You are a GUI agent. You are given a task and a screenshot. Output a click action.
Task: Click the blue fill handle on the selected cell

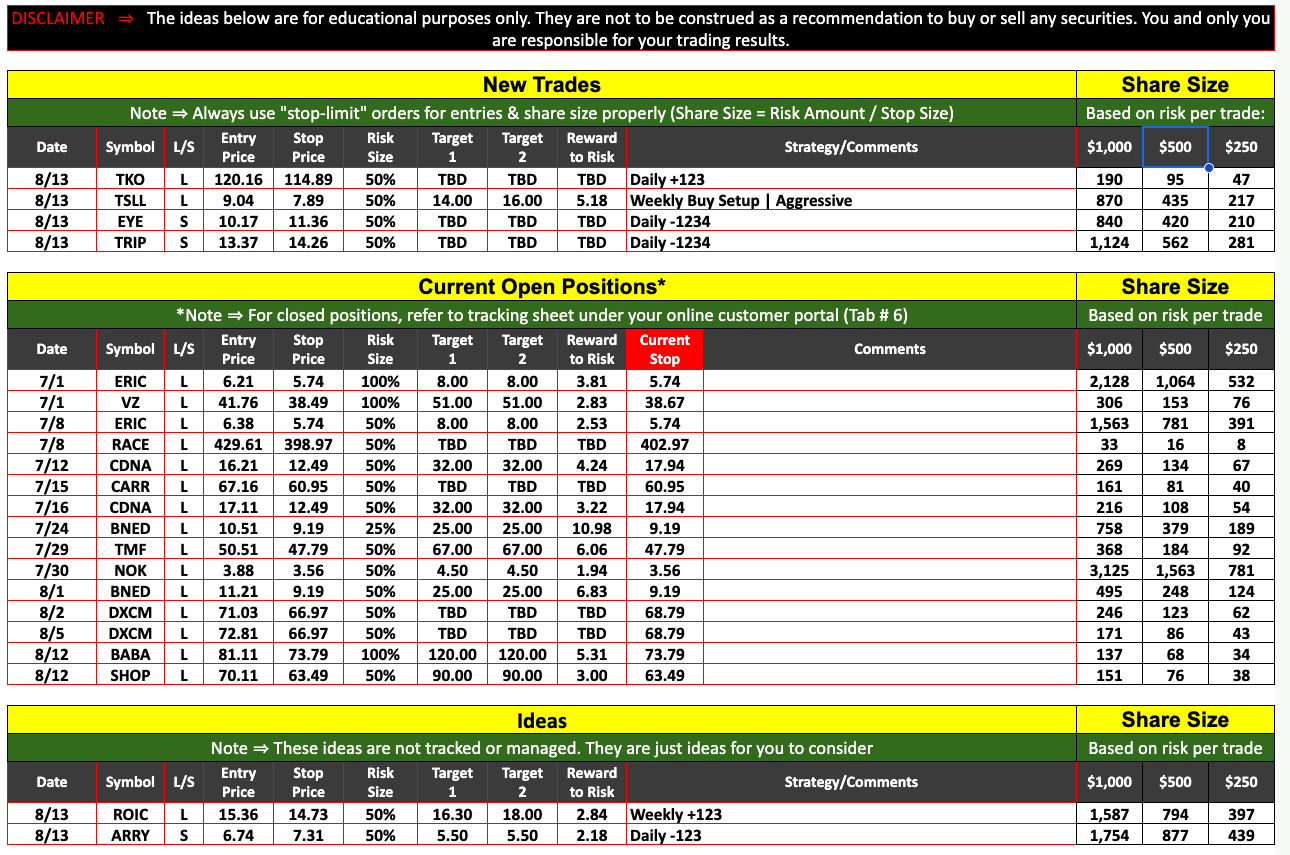click(1208, 168)
